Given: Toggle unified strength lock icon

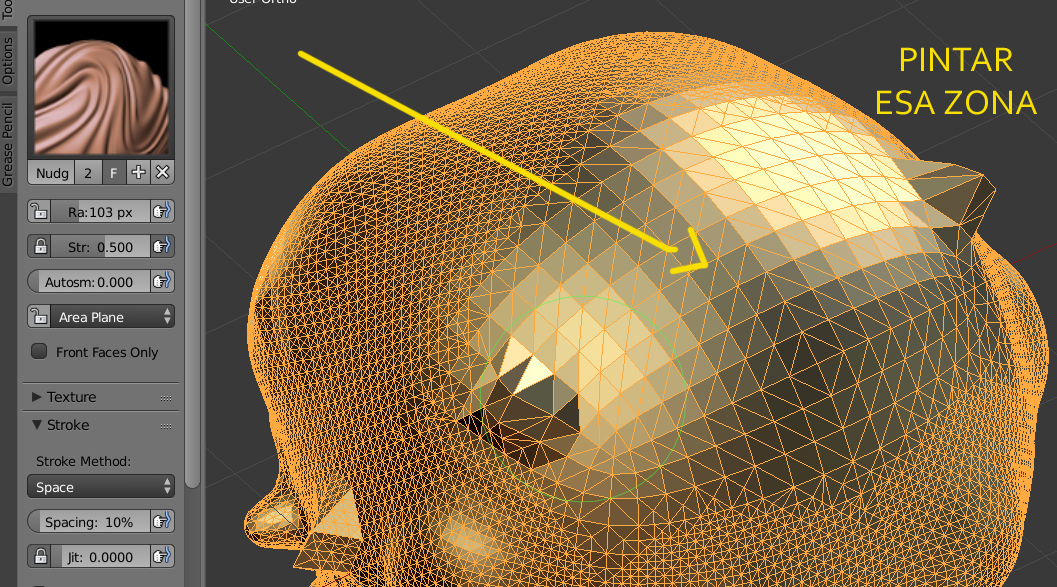Looking at the screenshot, I should point(39,247).
